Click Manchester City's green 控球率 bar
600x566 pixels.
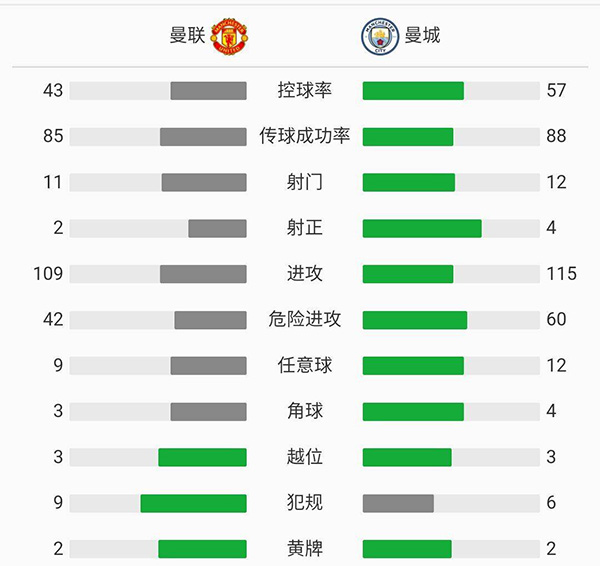tap(413, 91)
